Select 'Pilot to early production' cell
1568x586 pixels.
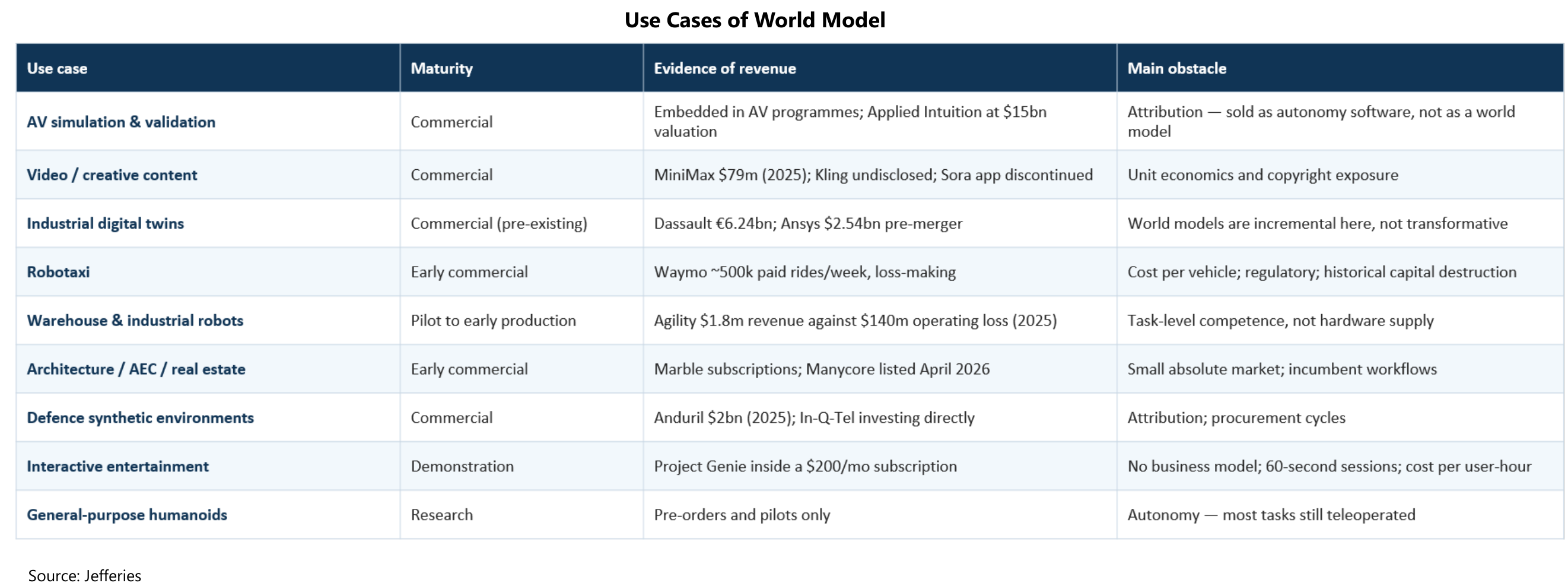tap(493, 321)
